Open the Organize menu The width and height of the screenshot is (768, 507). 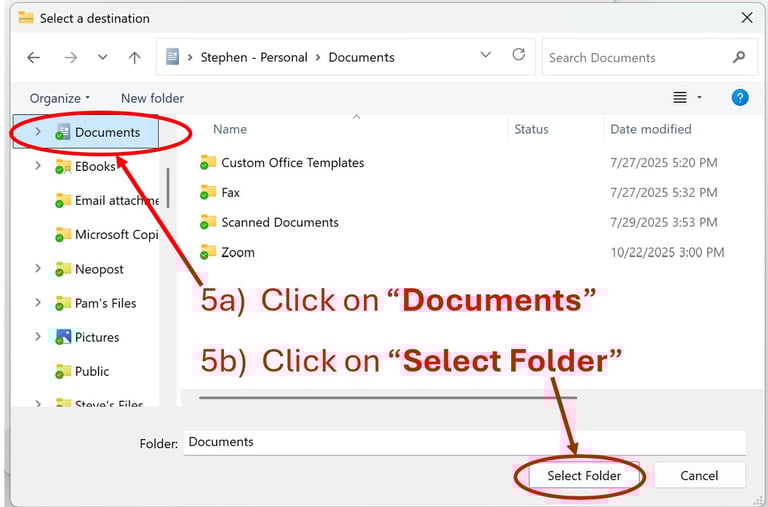click(x=60, y=98)
